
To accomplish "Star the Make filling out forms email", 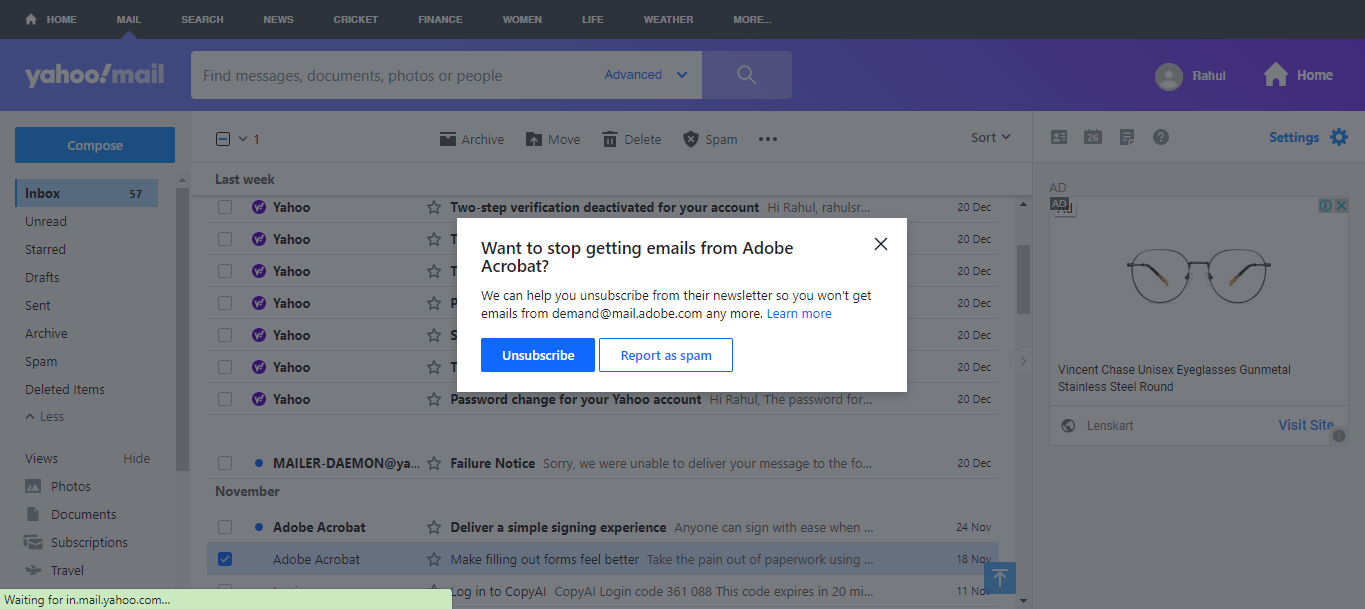I will click(x=434, y=559).
